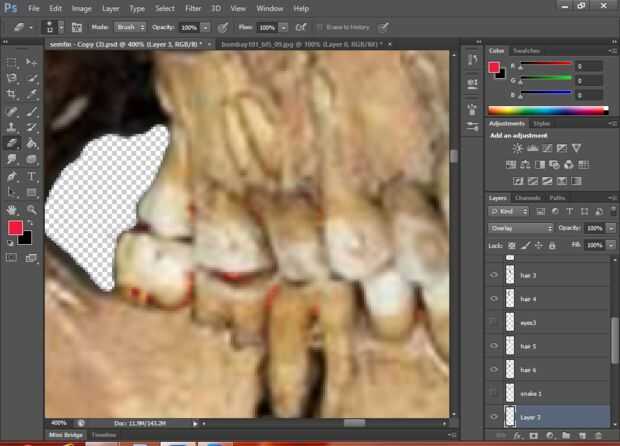This screenshot has width=620, height=446.
Task: Pick a color from the spectrum ramp
Action: point(548,110)
